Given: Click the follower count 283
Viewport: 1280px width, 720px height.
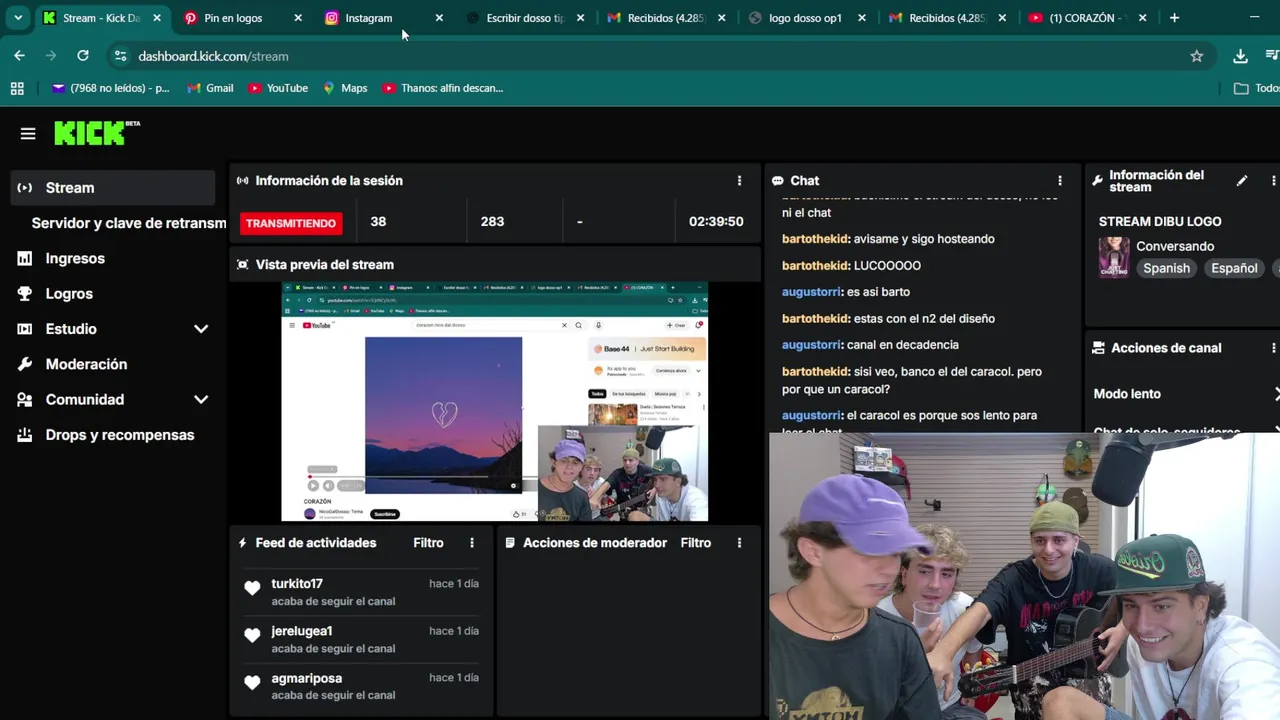Looking at the screenshot, I should (492, 222).
